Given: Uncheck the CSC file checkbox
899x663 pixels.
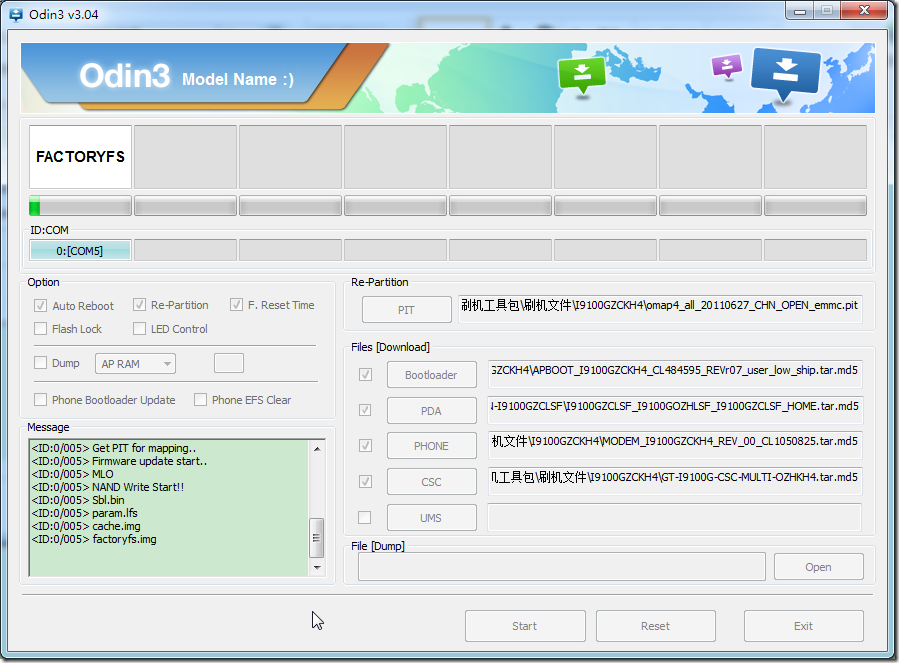Looking at the screenshot, I should click(x=365, y=482).
